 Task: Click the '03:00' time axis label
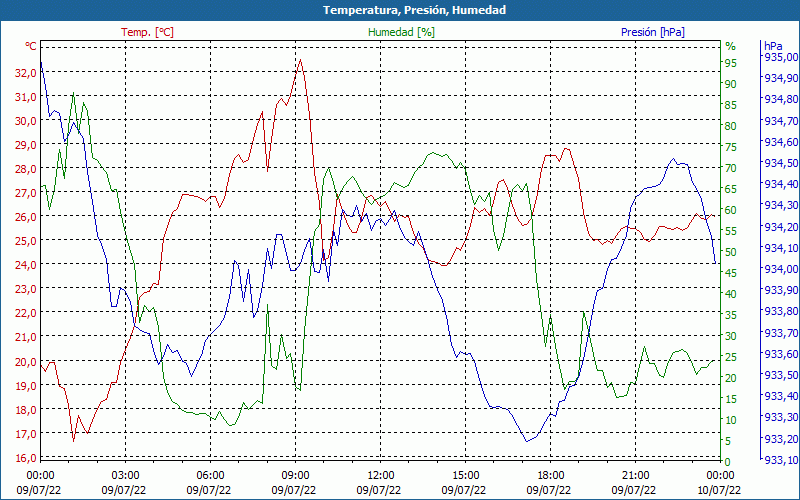pos(125,476)
